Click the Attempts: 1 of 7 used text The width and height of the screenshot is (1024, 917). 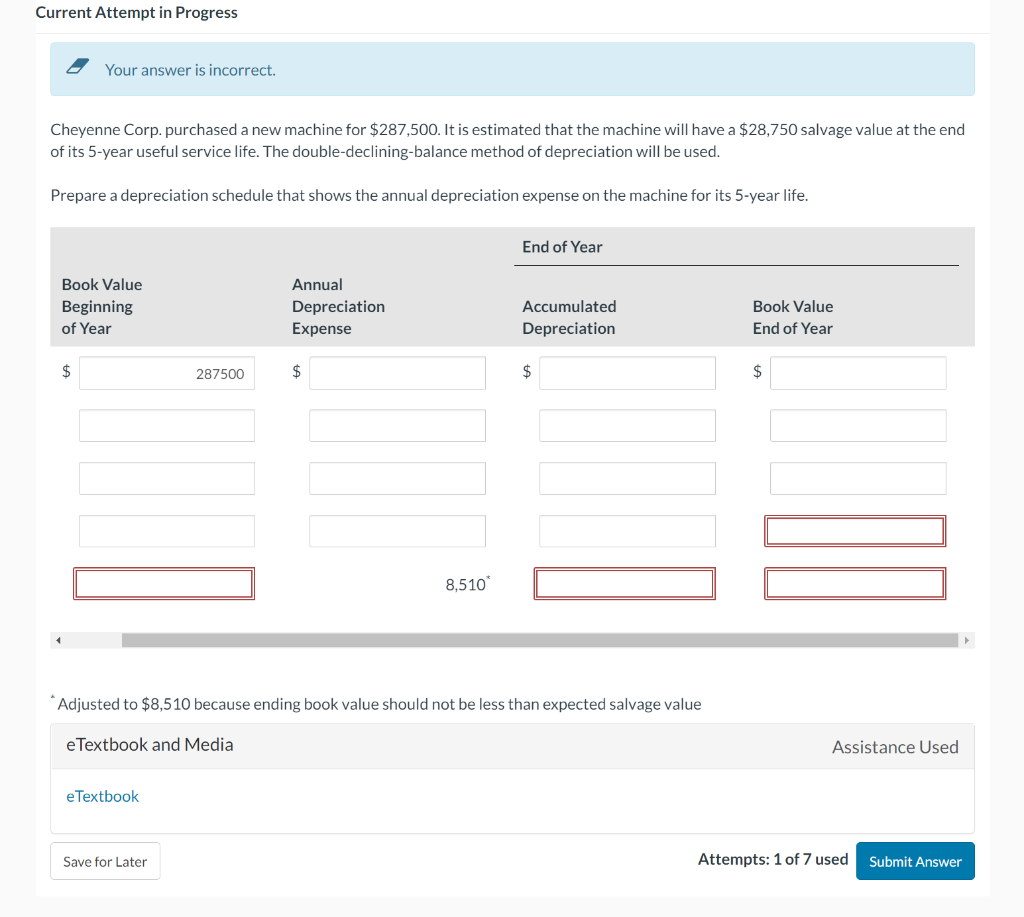click(773, 859)
